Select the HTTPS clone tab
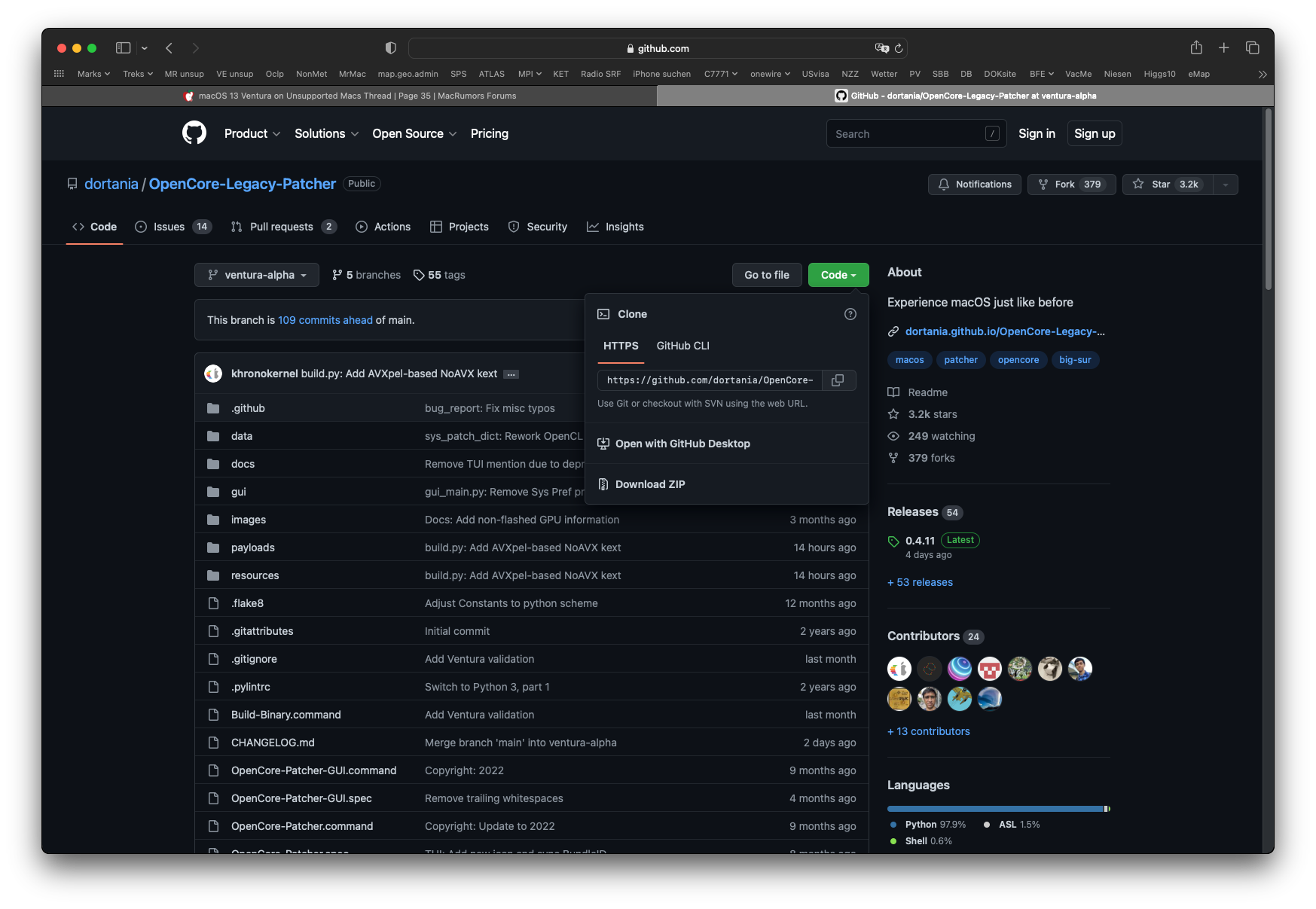Screen dimensions: 1316x909 (621, 346)
